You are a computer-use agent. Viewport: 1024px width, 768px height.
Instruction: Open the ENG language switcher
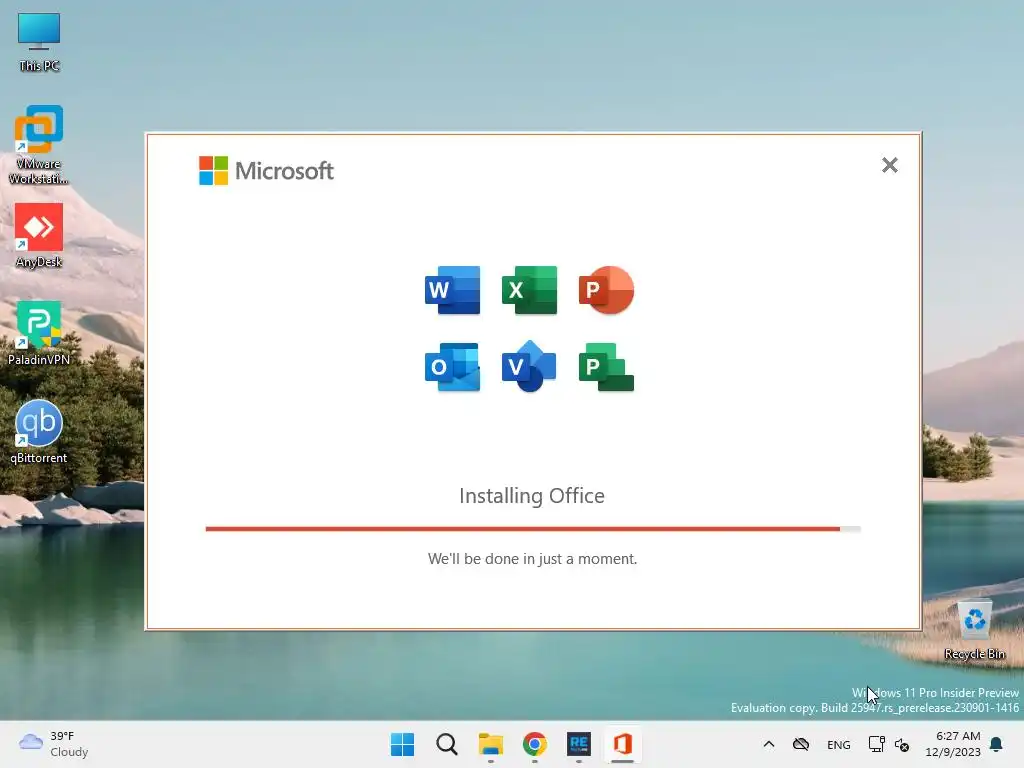pyautogui.click(x=839, y=745)
